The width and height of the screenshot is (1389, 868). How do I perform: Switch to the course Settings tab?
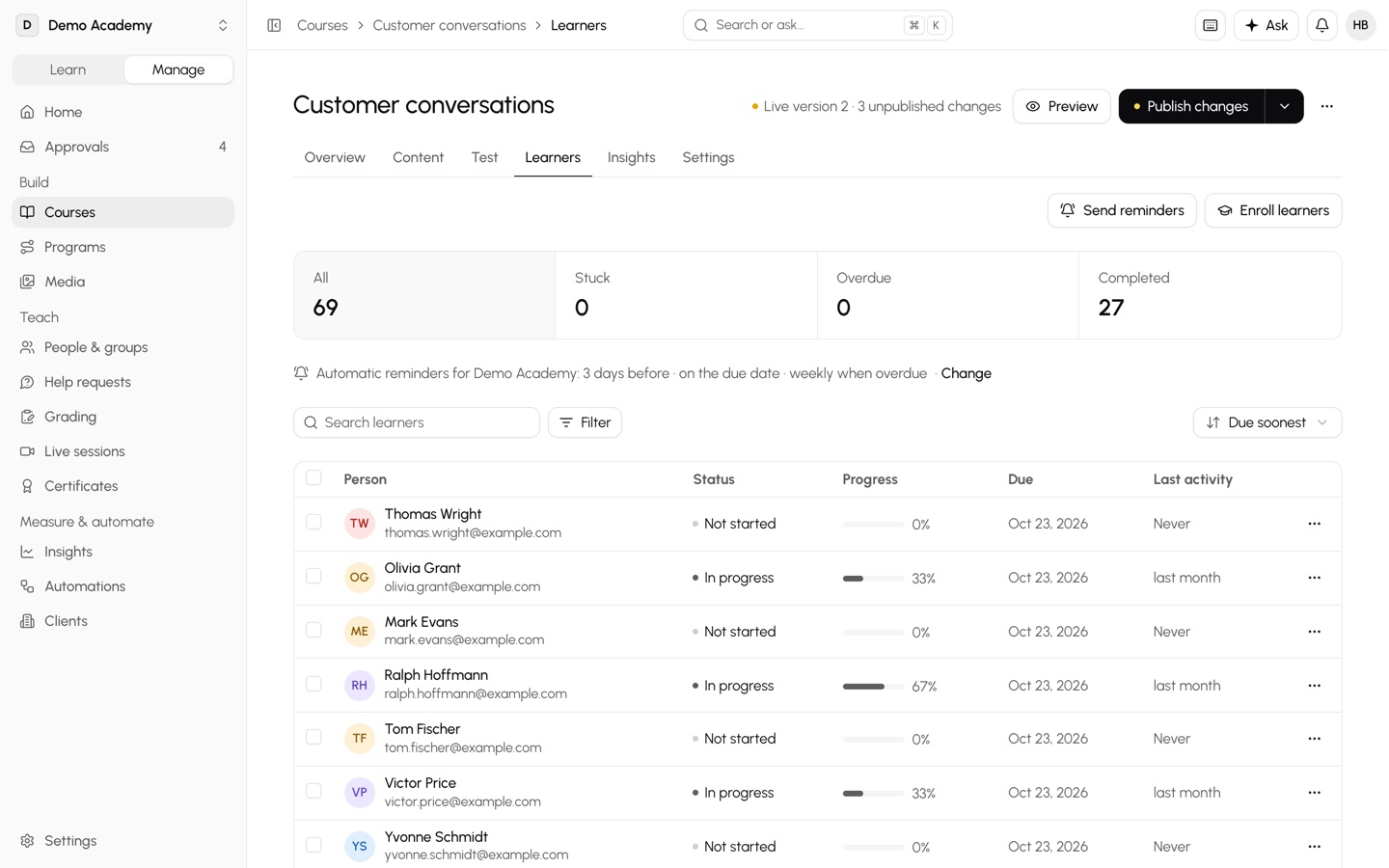[708, 157]
